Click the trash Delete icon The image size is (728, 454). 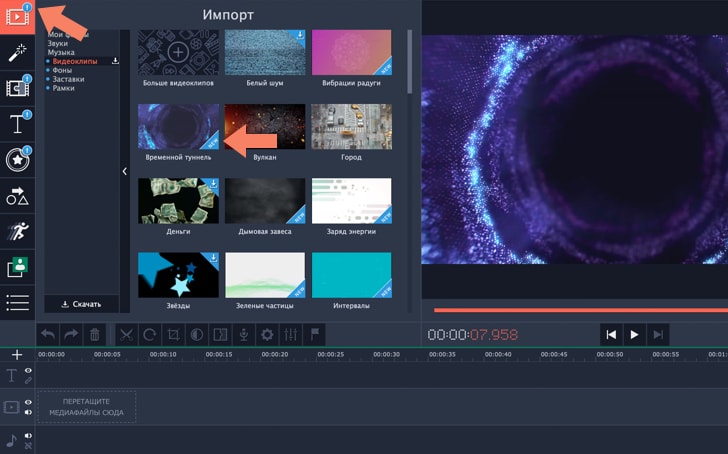(x=95, y=335)
